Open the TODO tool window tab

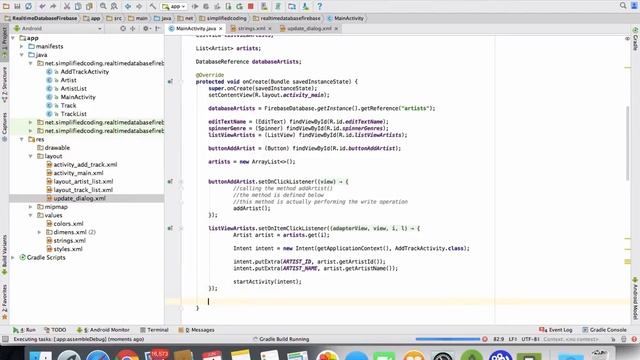55,330
